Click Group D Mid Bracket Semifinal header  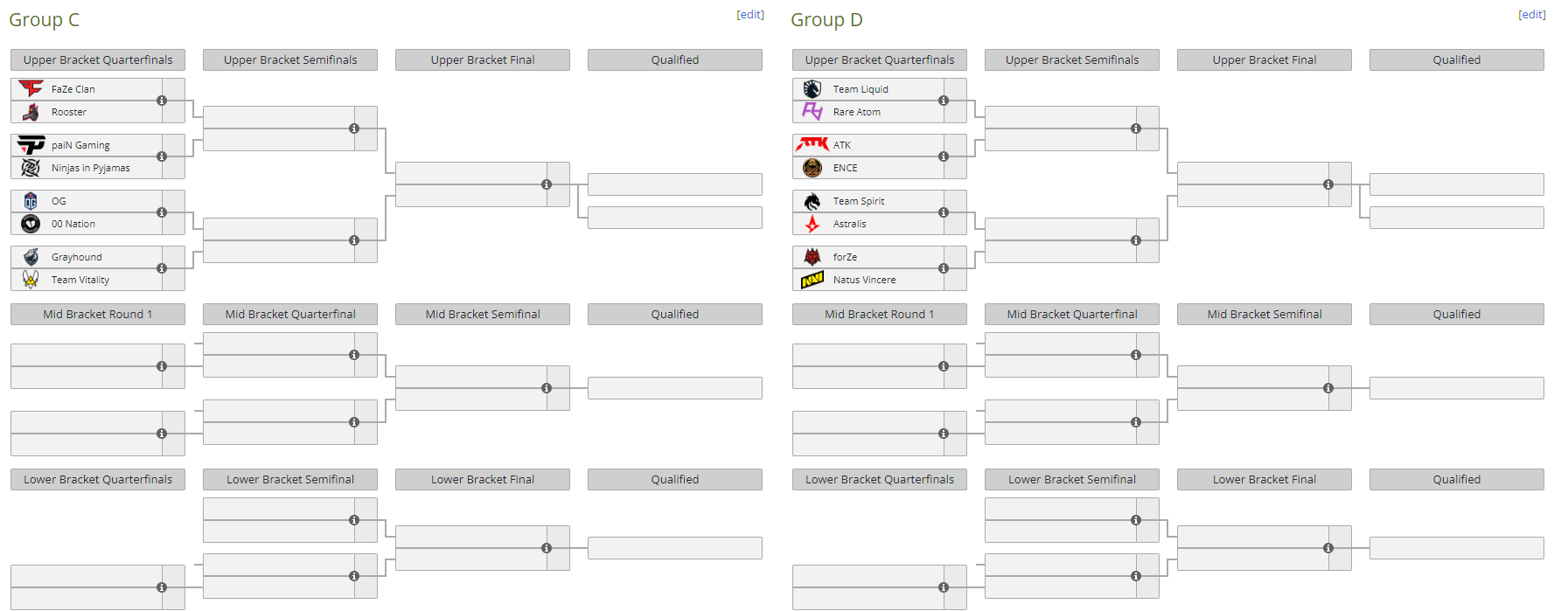click(1265, 314)
